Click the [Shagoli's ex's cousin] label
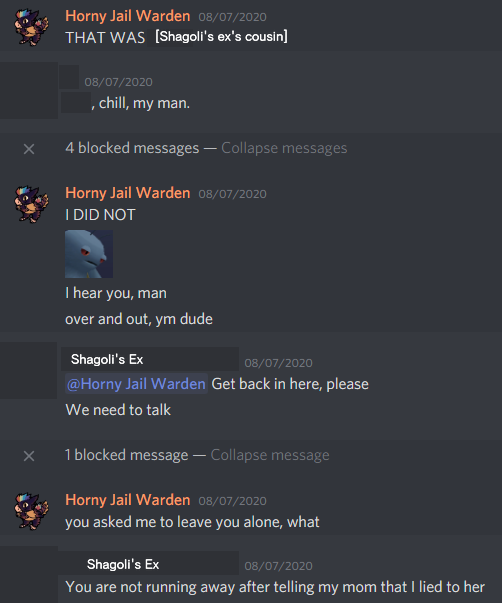Screen dimensions: 502x603 (x=221, y=37)
